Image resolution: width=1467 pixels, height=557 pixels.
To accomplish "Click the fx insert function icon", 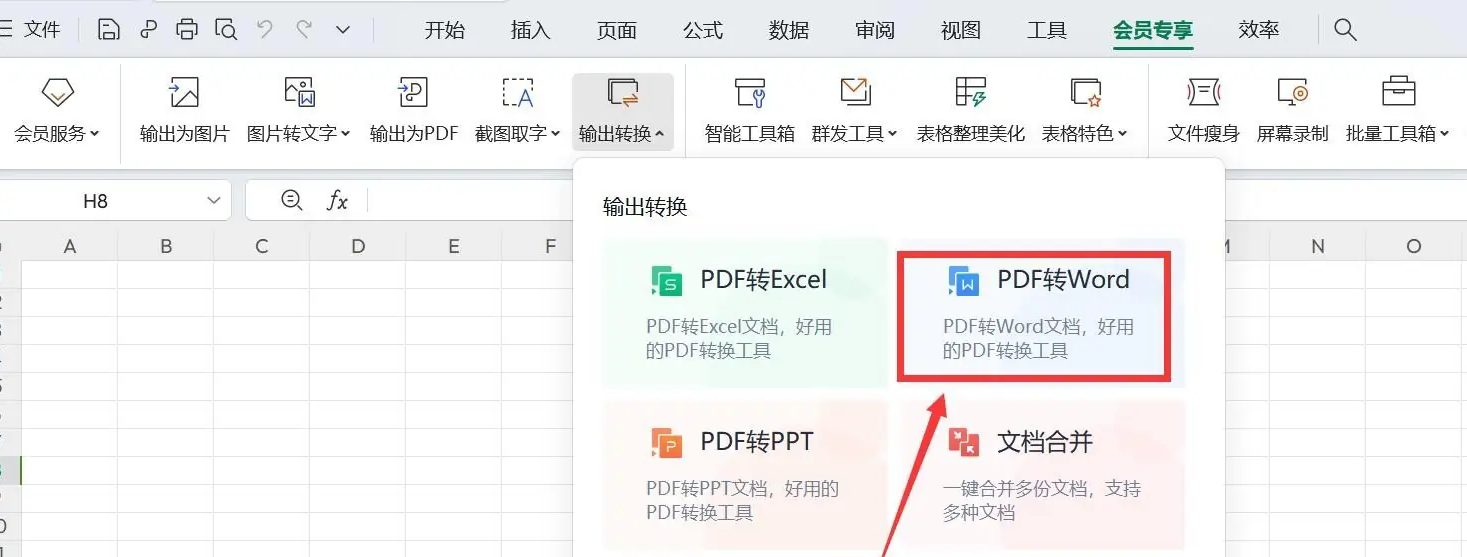I will [x=338, y=201].
